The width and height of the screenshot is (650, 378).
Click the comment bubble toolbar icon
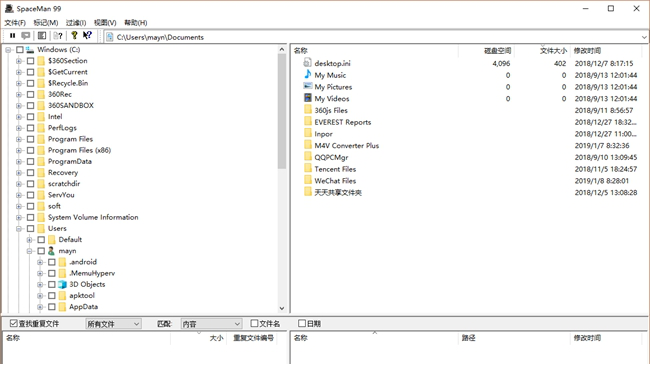(x=25, y=36)
